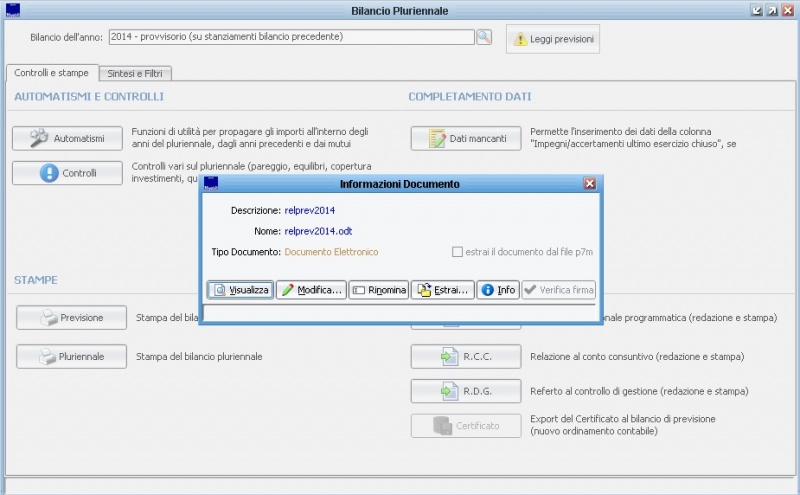Image resolution: width=800 pixels, height=495 pixels.
Task: Click the pencil icon on Modifica
Action: [288, 290]
